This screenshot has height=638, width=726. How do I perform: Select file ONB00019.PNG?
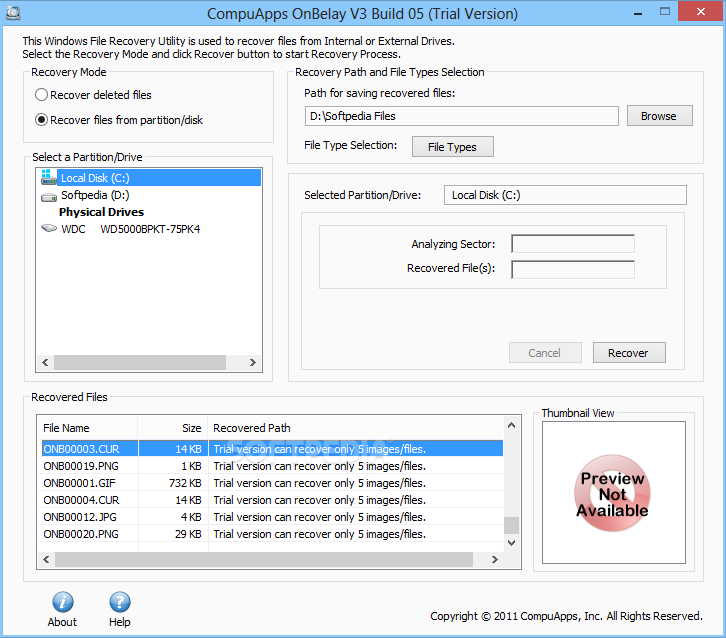coord(81,466)
